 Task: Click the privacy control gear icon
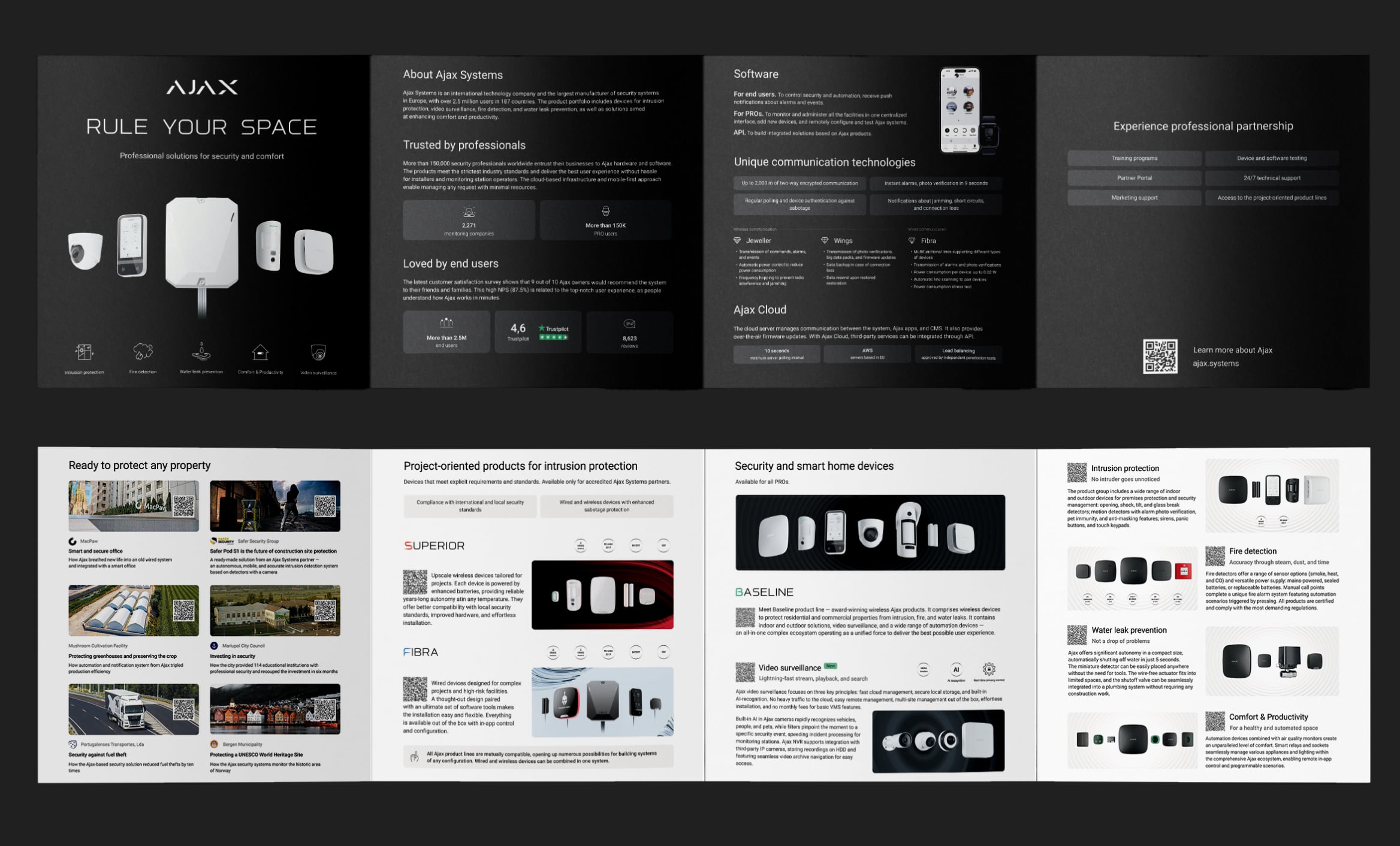click(989, 669)
